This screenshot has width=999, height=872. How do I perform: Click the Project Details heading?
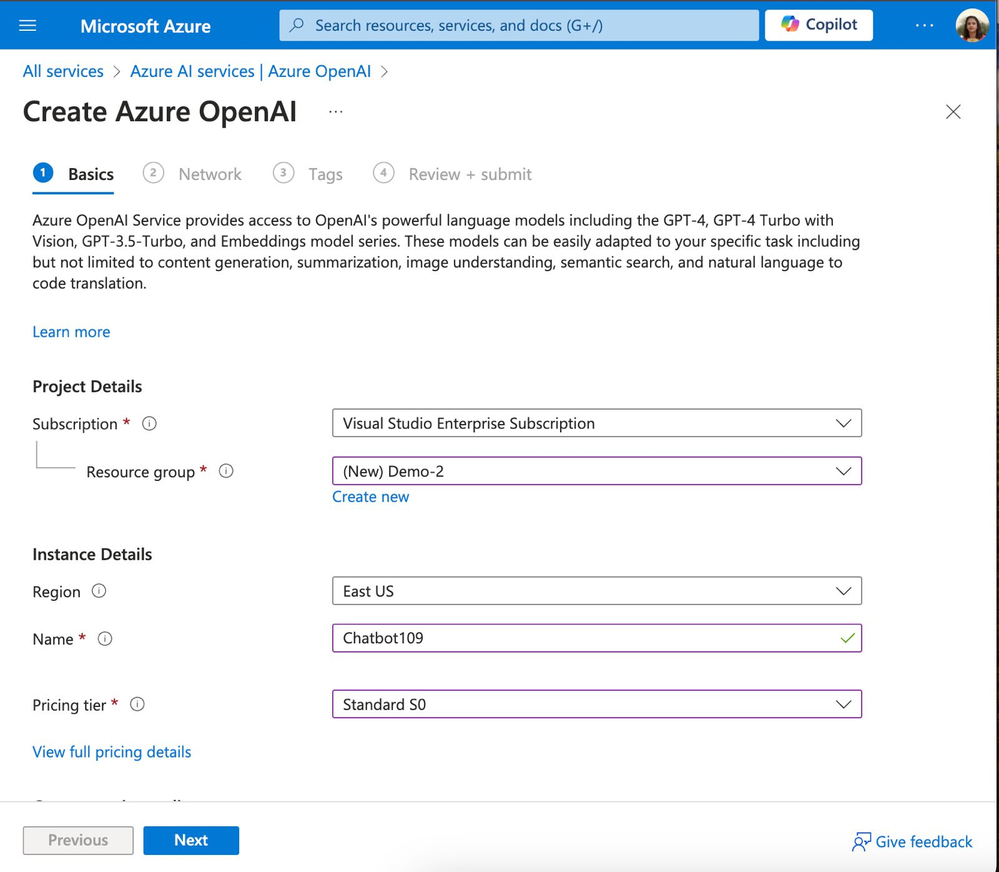(x=87, y=387)
